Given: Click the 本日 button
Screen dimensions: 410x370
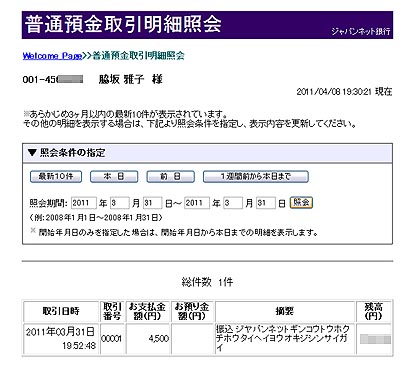Looking at the screenshot, I should point(114,177).
